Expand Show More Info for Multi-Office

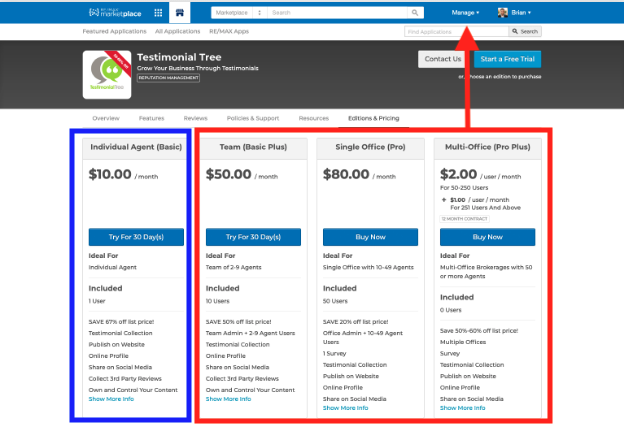click(x=462, y=408)
